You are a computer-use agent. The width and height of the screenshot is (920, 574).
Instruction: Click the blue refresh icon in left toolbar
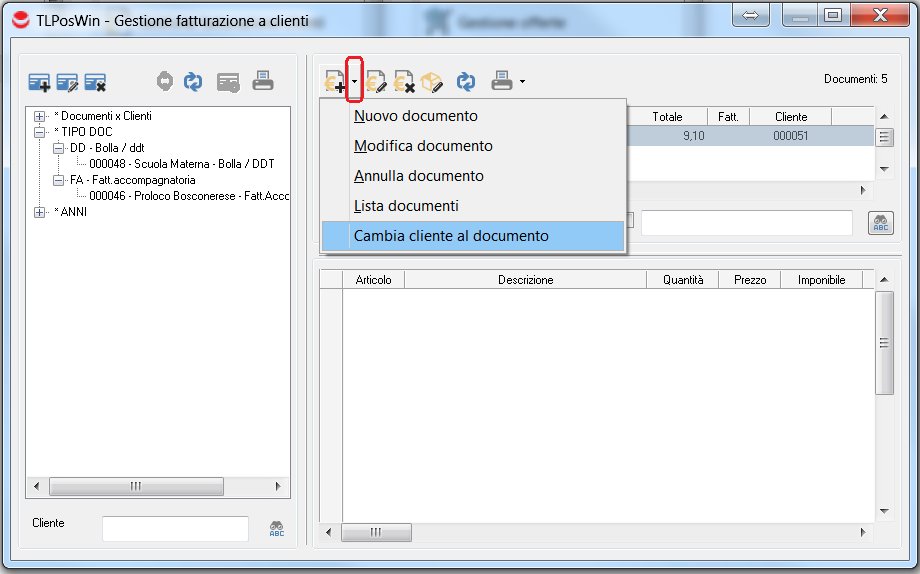193,82
